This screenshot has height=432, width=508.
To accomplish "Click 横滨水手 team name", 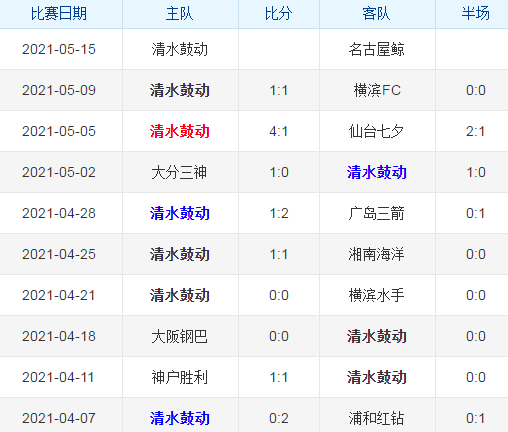I will pyautogui.click(x=377, y=295).
